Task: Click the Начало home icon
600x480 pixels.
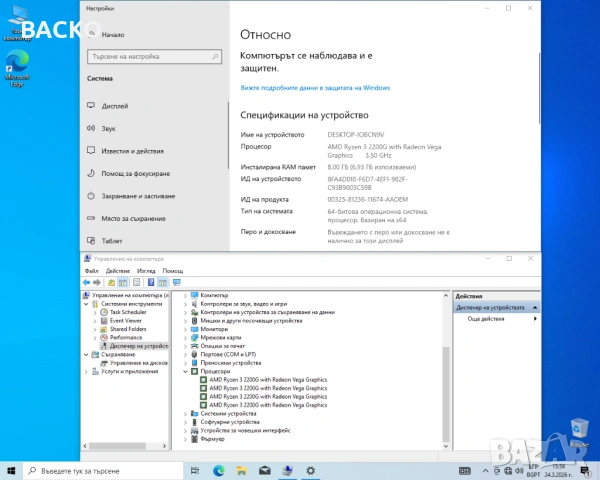Action: coord(93,33)
